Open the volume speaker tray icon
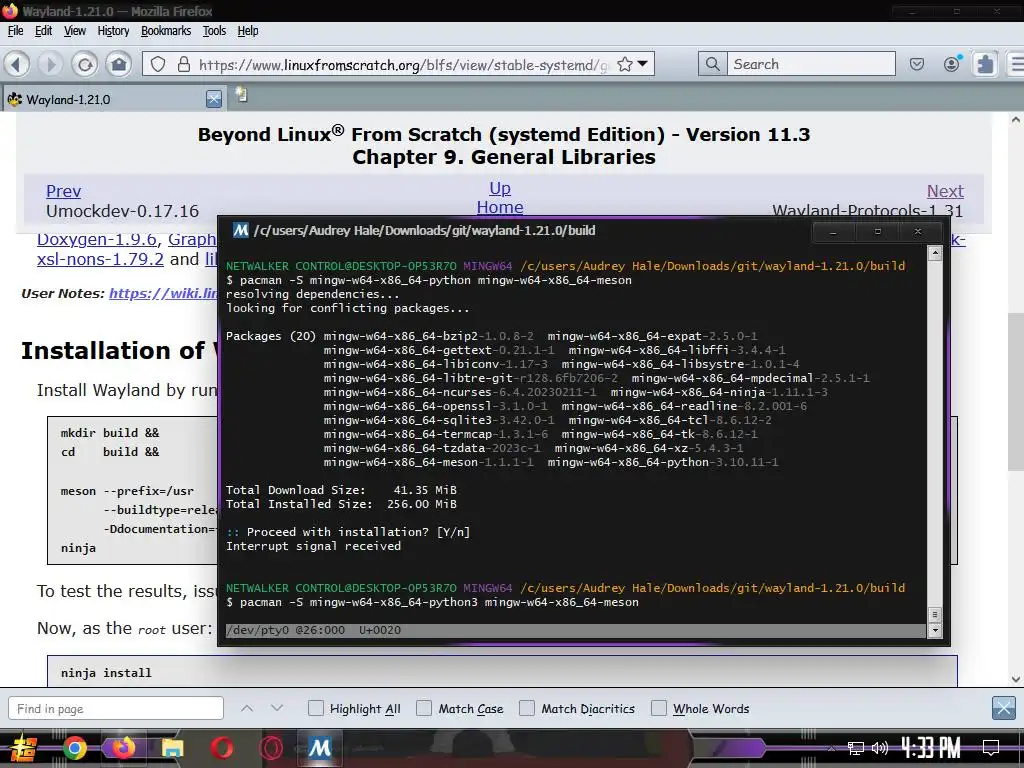The width and height of the screenshot is (1024, 768). tap(880, 748)
